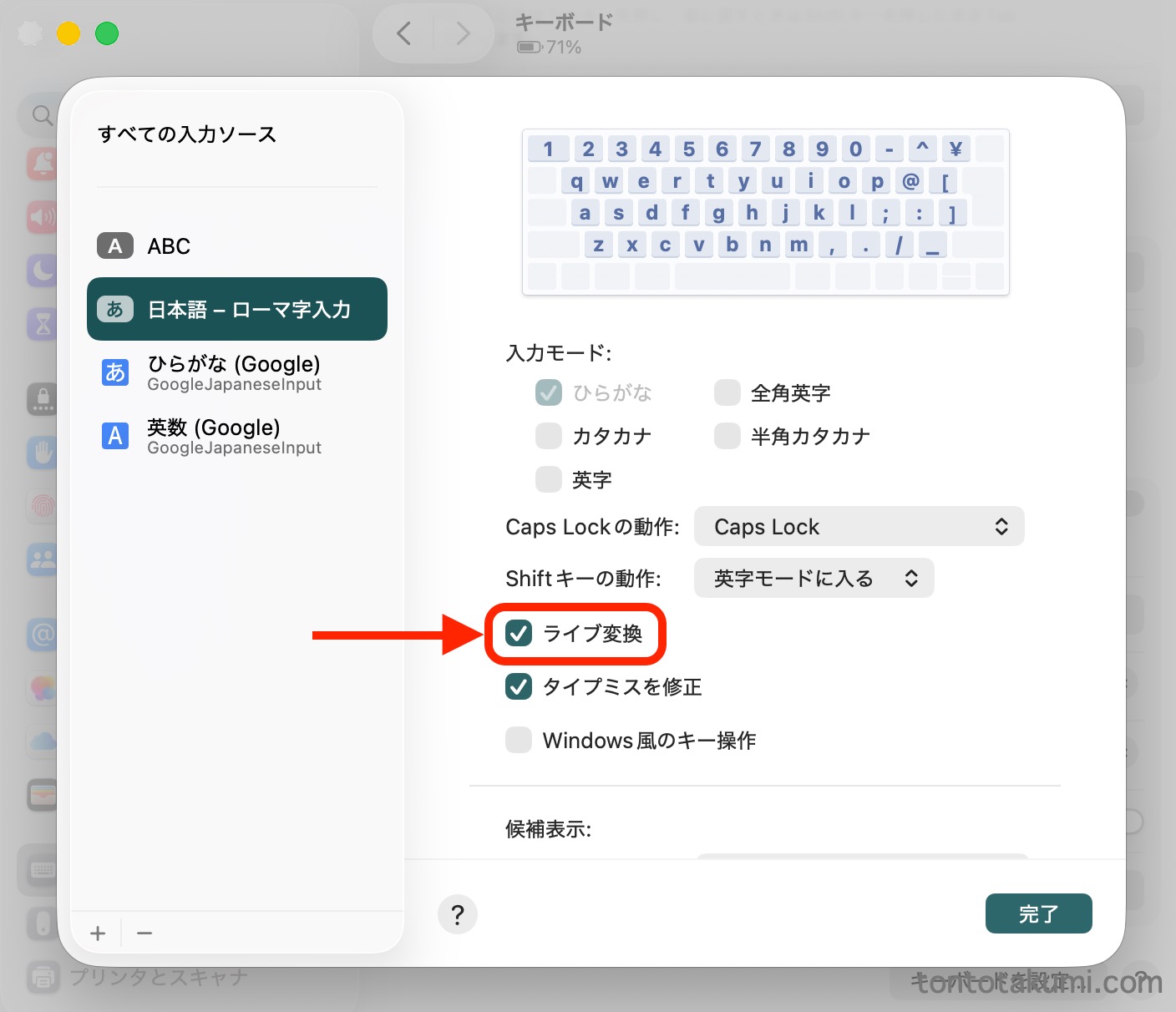Click the ABC input source A icon
Screen dimensions: 1176x1012
[115, 246]
